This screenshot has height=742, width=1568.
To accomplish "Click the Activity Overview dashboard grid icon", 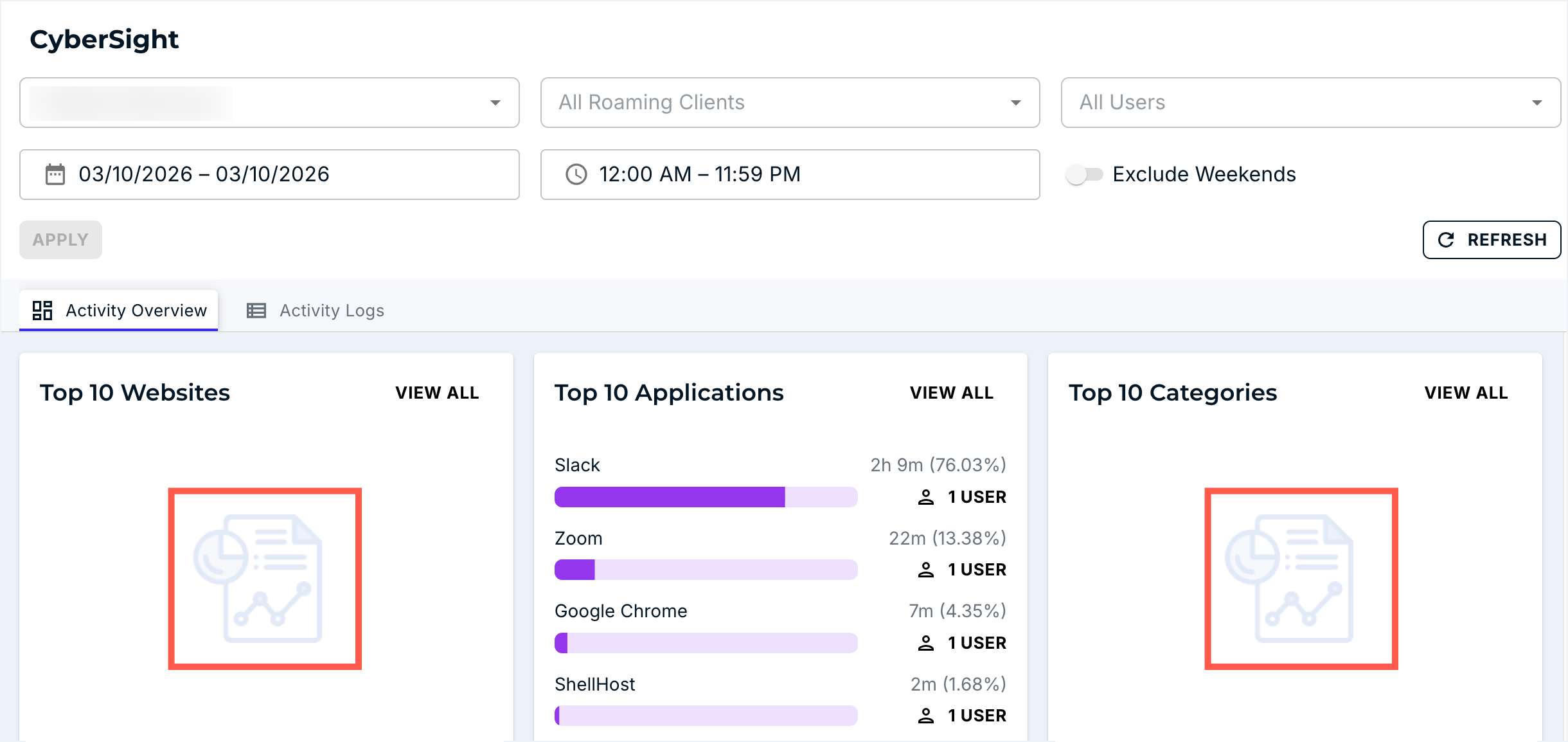I will point(42,311).
